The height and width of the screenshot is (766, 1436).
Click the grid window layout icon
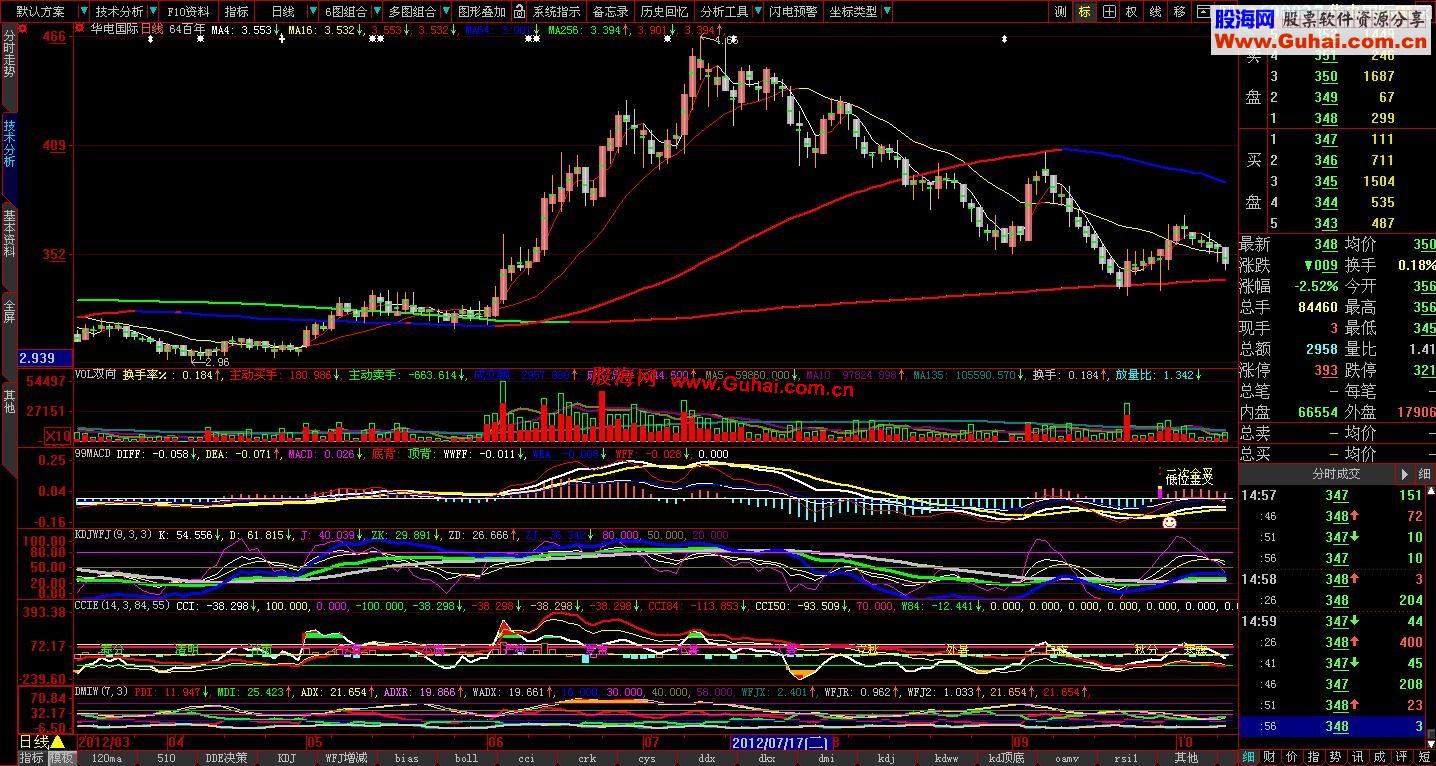click(1109, 12)
